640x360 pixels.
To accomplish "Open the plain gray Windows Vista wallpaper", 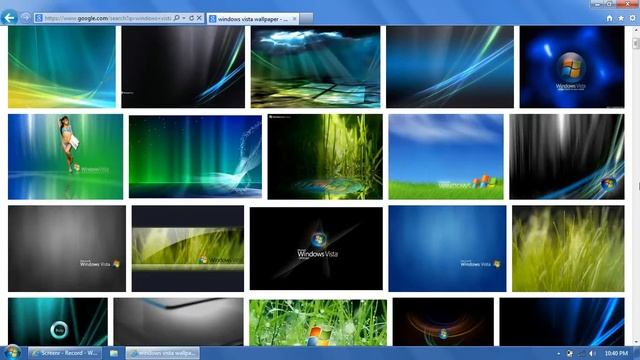I will tap(67, 249).
